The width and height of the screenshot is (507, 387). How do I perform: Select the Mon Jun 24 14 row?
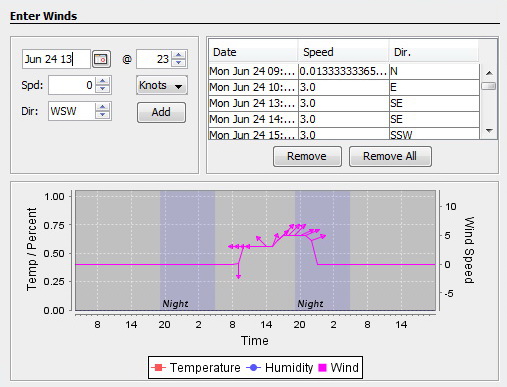344,119
